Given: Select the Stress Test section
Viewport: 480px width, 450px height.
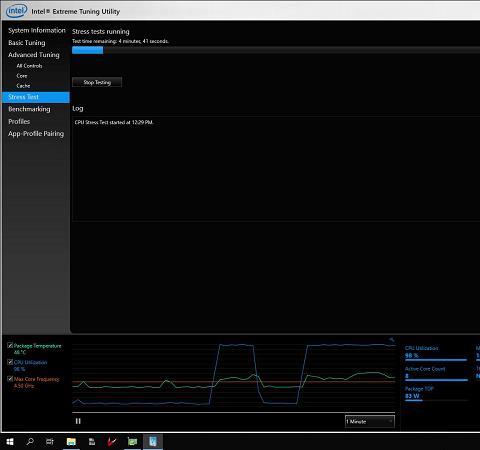Looking at the screenshot, I should (x=36, y=97).
